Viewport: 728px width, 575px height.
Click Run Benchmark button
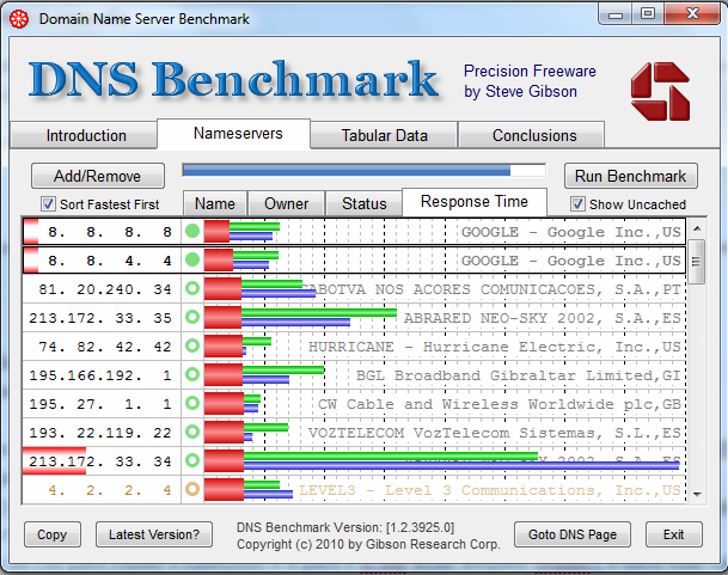click(630, 176)
